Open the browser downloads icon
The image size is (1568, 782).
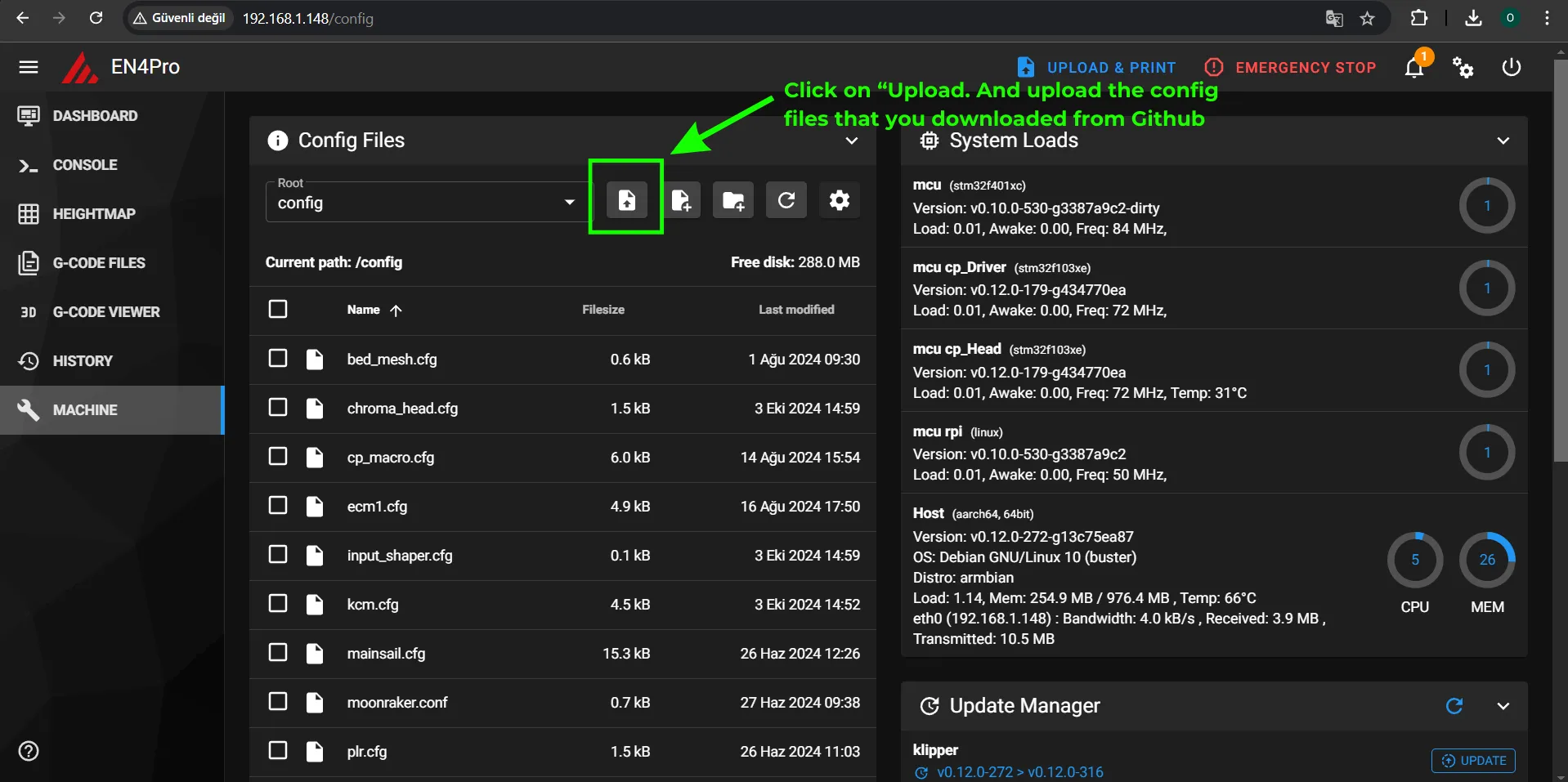(1473, 18)
